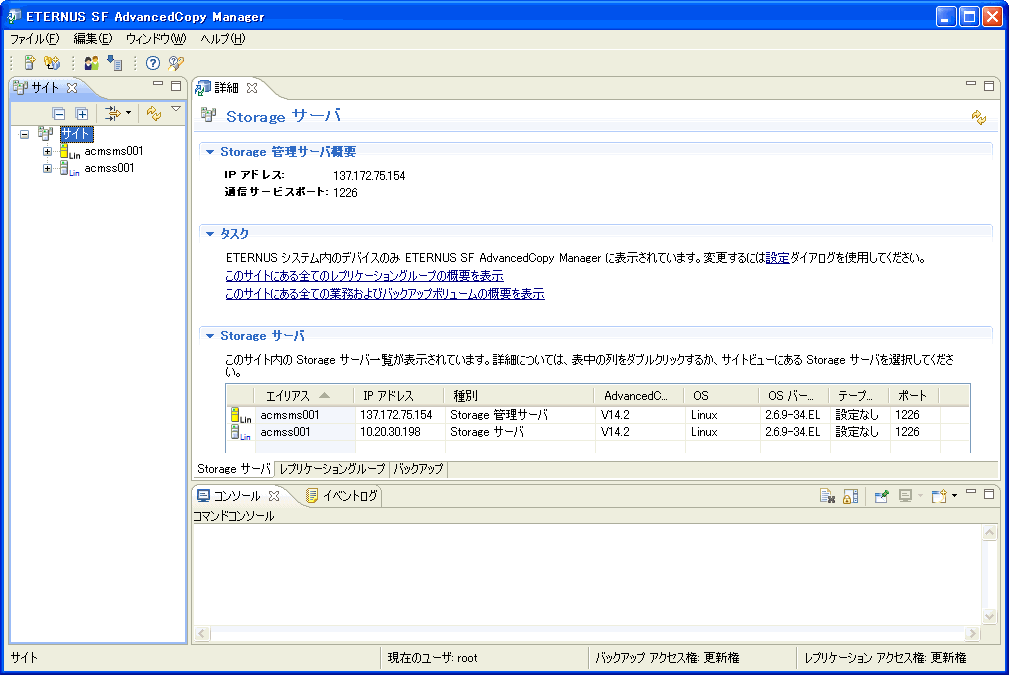
Task: Close the コンソール view tab
Action: pyautogui.click(x=274, y=495)
